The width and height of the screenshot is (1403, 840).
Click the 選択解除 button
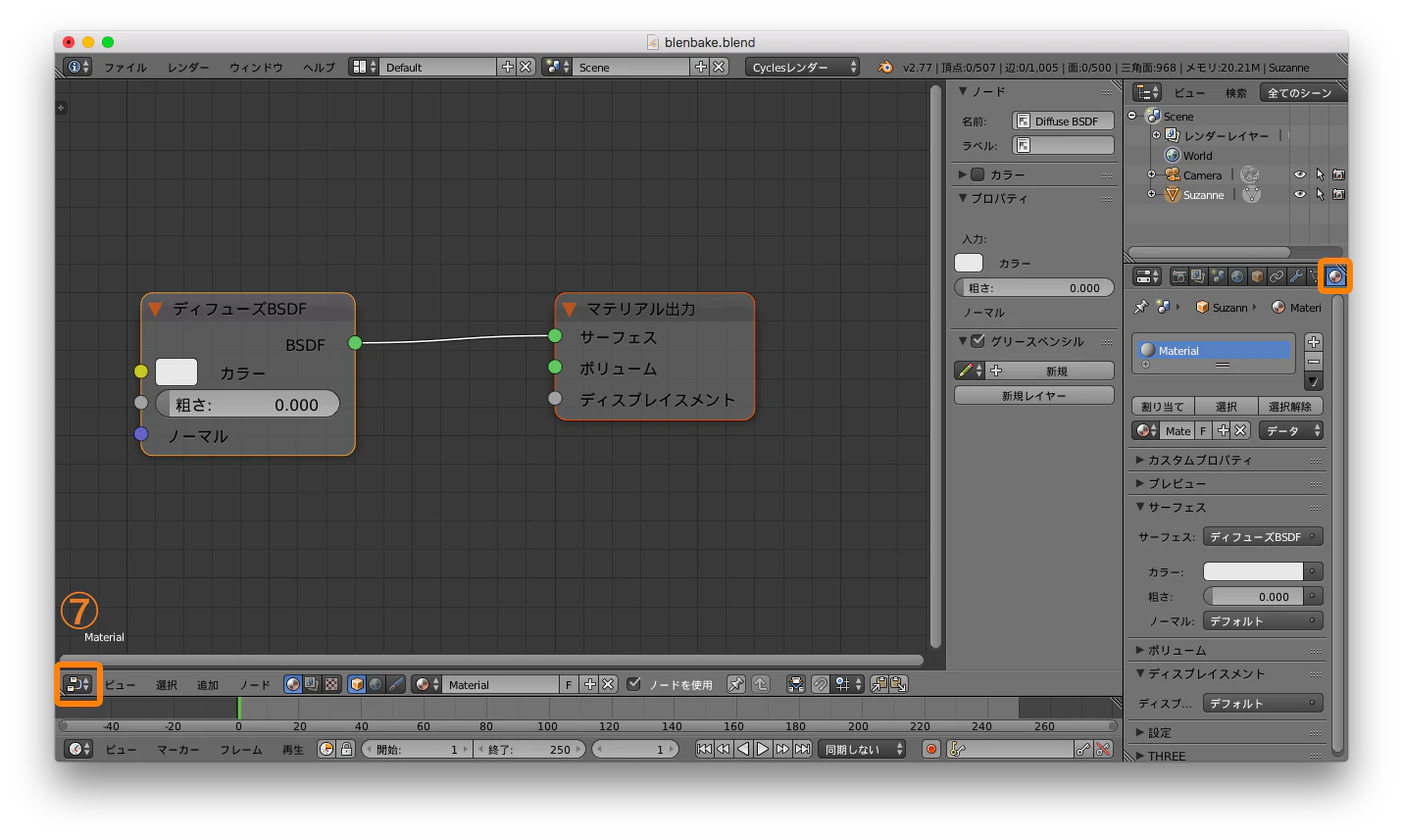(1290, 406)
